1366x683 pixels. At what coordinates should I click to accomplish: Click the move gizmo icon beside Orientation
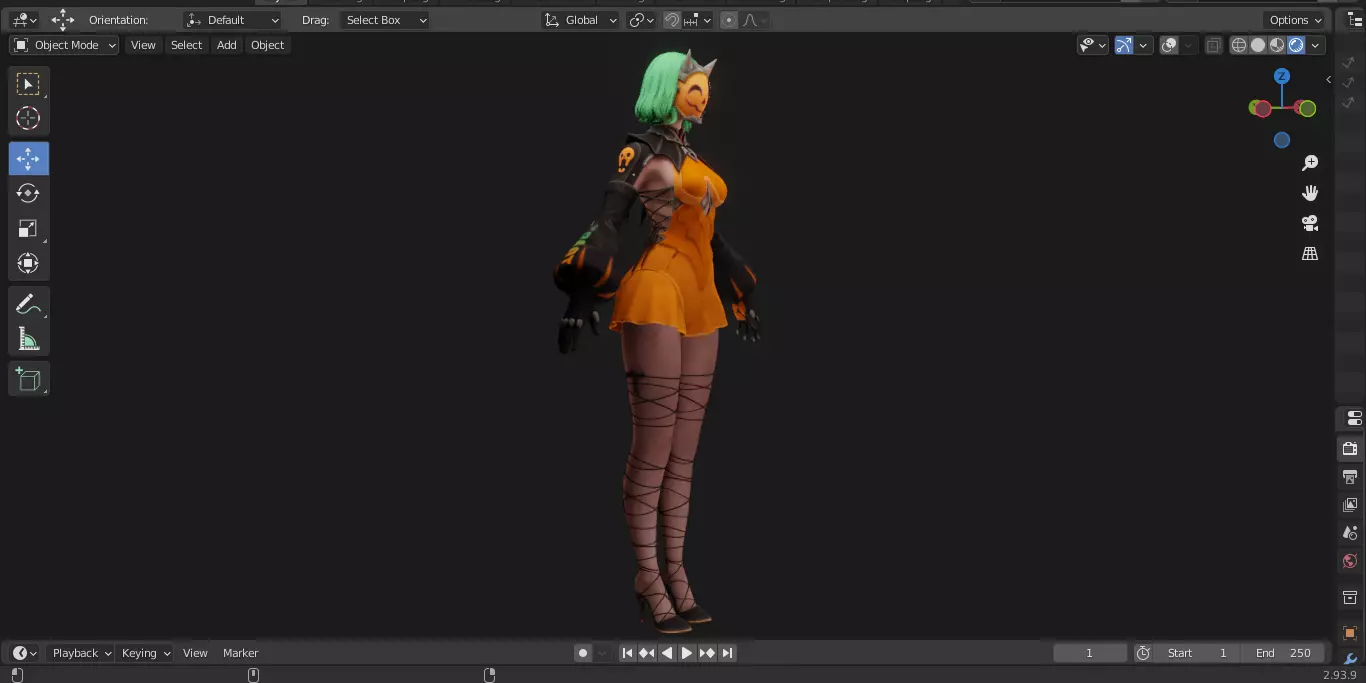pos(63,20)
